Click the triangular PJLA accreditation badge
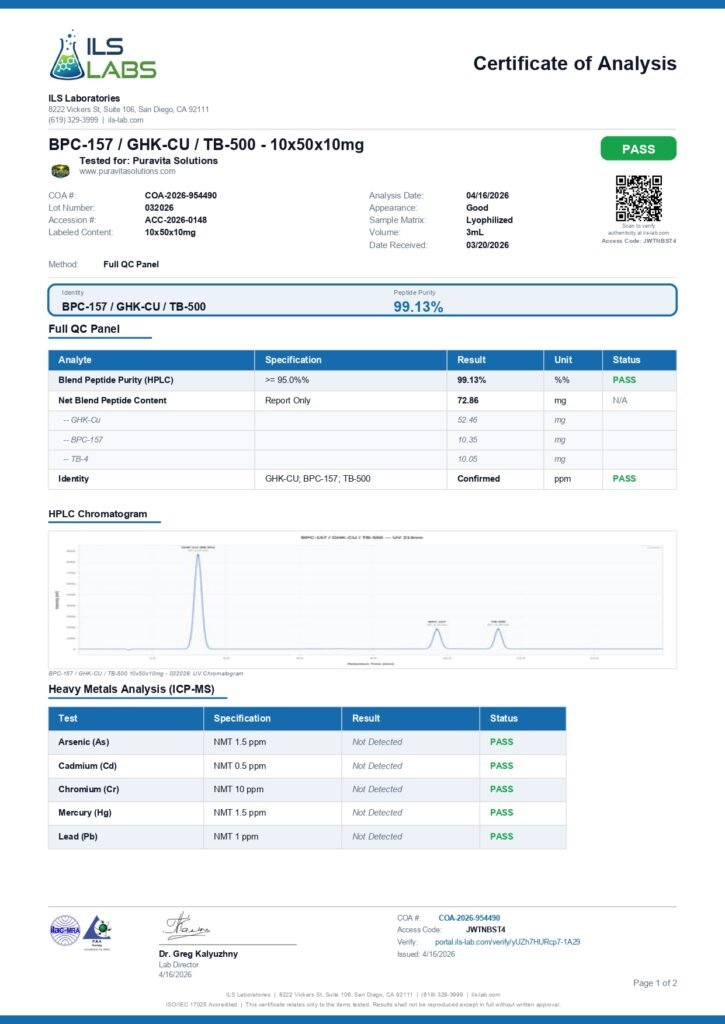 pyautogui.click(x=97, y=931)
